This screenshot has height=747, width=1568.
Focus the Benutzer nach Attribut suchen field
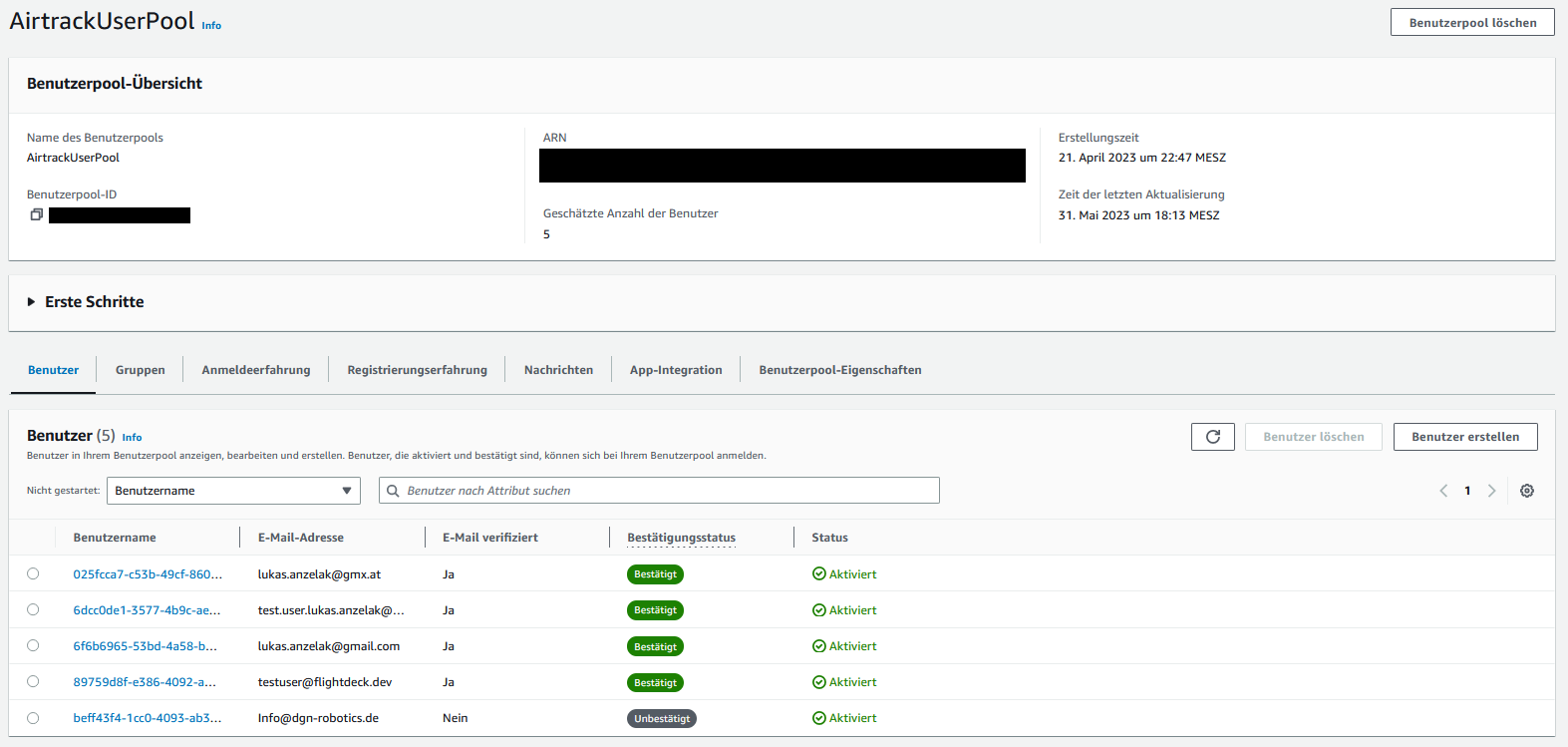[659, 491]
